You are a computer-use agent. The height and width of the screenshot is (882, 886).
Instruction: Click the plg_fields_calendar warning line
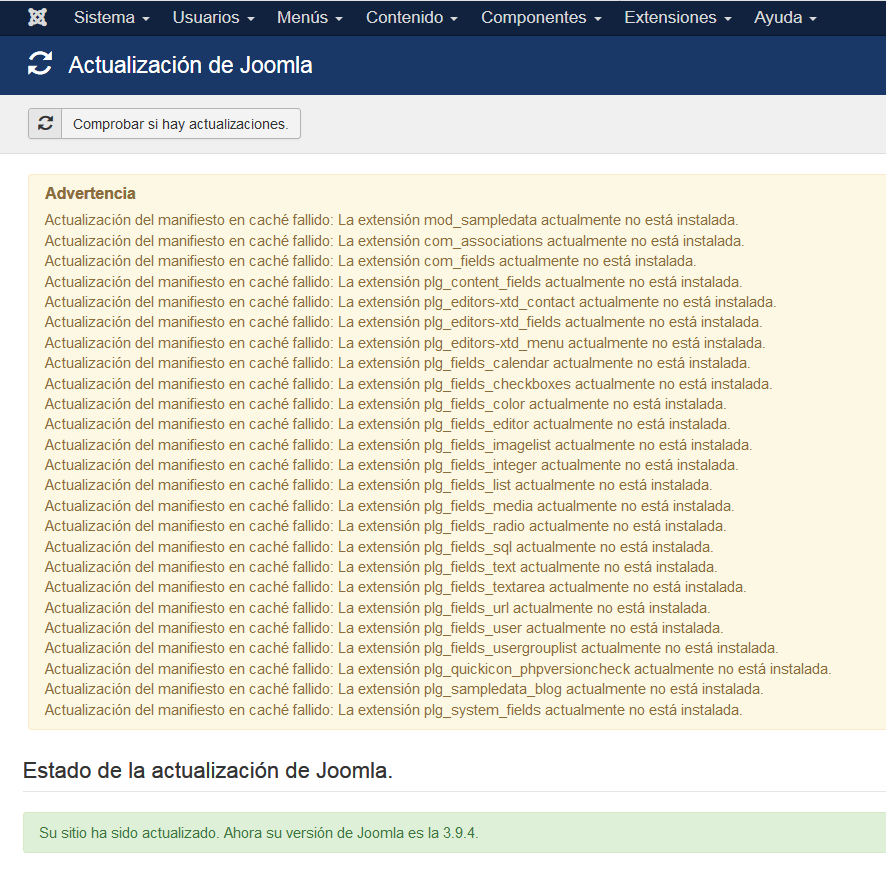[x=398, y=363]
